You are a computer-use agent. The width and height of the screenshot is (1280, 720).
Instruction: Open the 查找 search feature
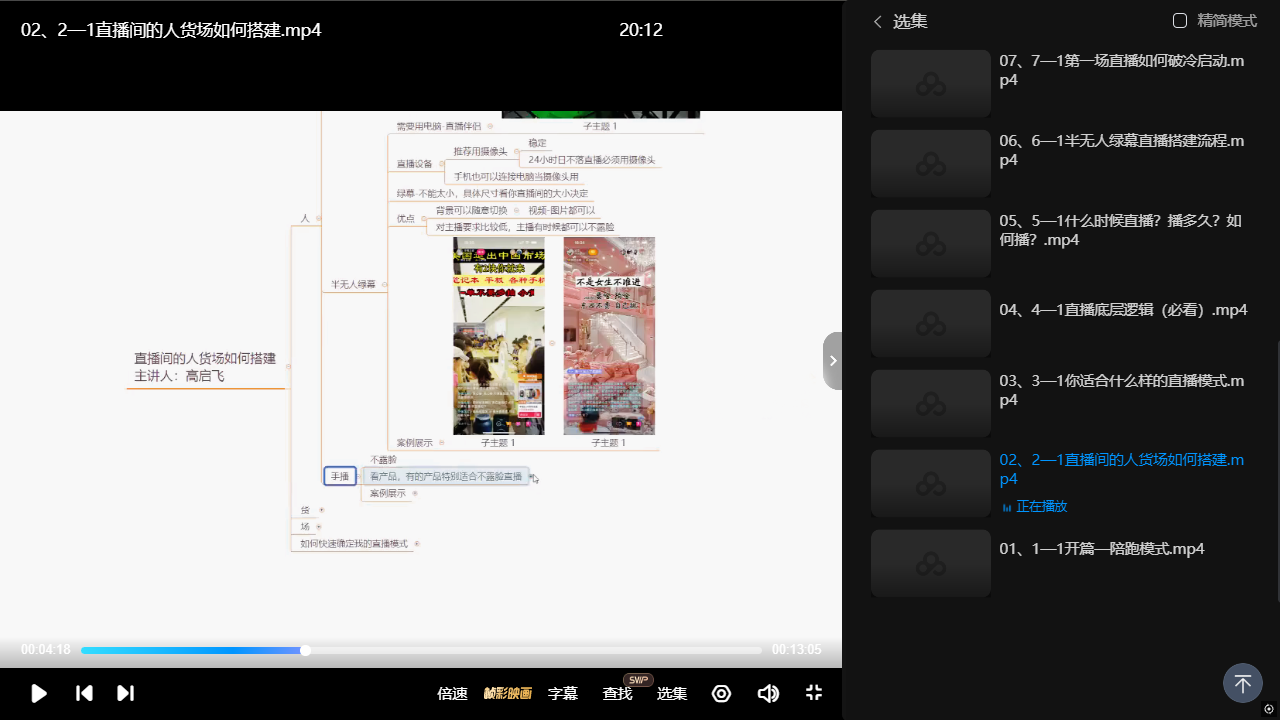pyautogui.click(x=617, y=693)
